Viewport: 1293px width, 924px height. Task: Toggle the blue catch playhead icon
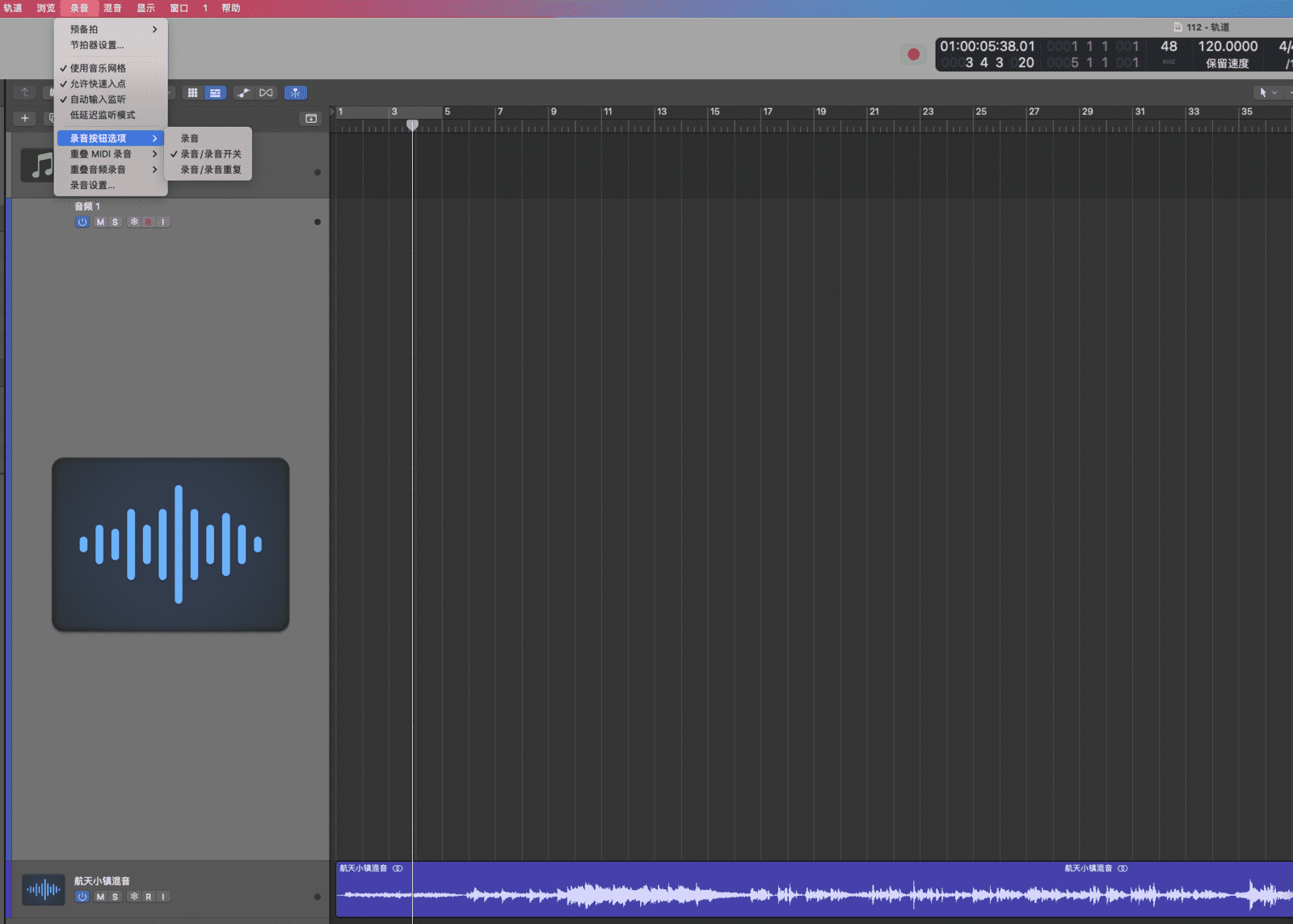(x=295, y=93)
